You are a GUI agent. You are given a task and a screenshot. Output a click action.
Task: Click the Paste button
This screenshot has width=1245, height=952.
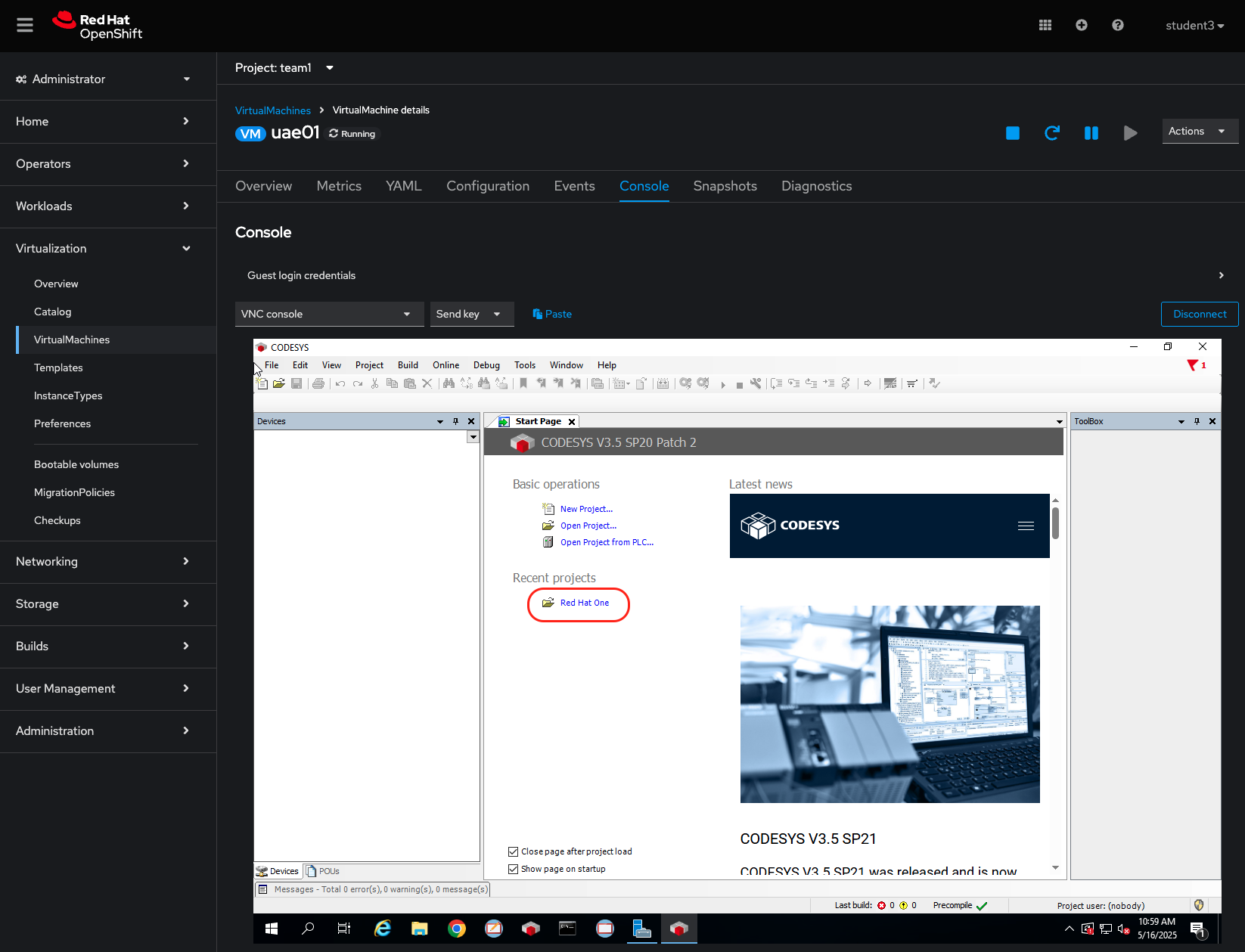[x=552, y=314]
